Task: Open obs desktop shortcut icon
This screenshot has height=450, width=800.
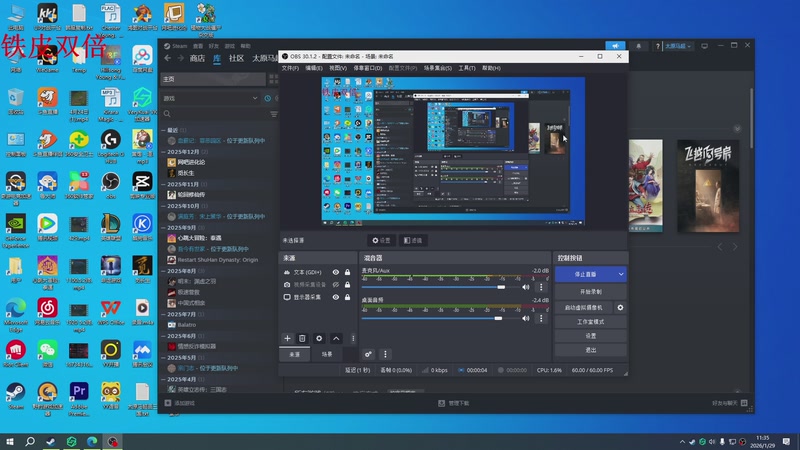Action: coord(110,185)
